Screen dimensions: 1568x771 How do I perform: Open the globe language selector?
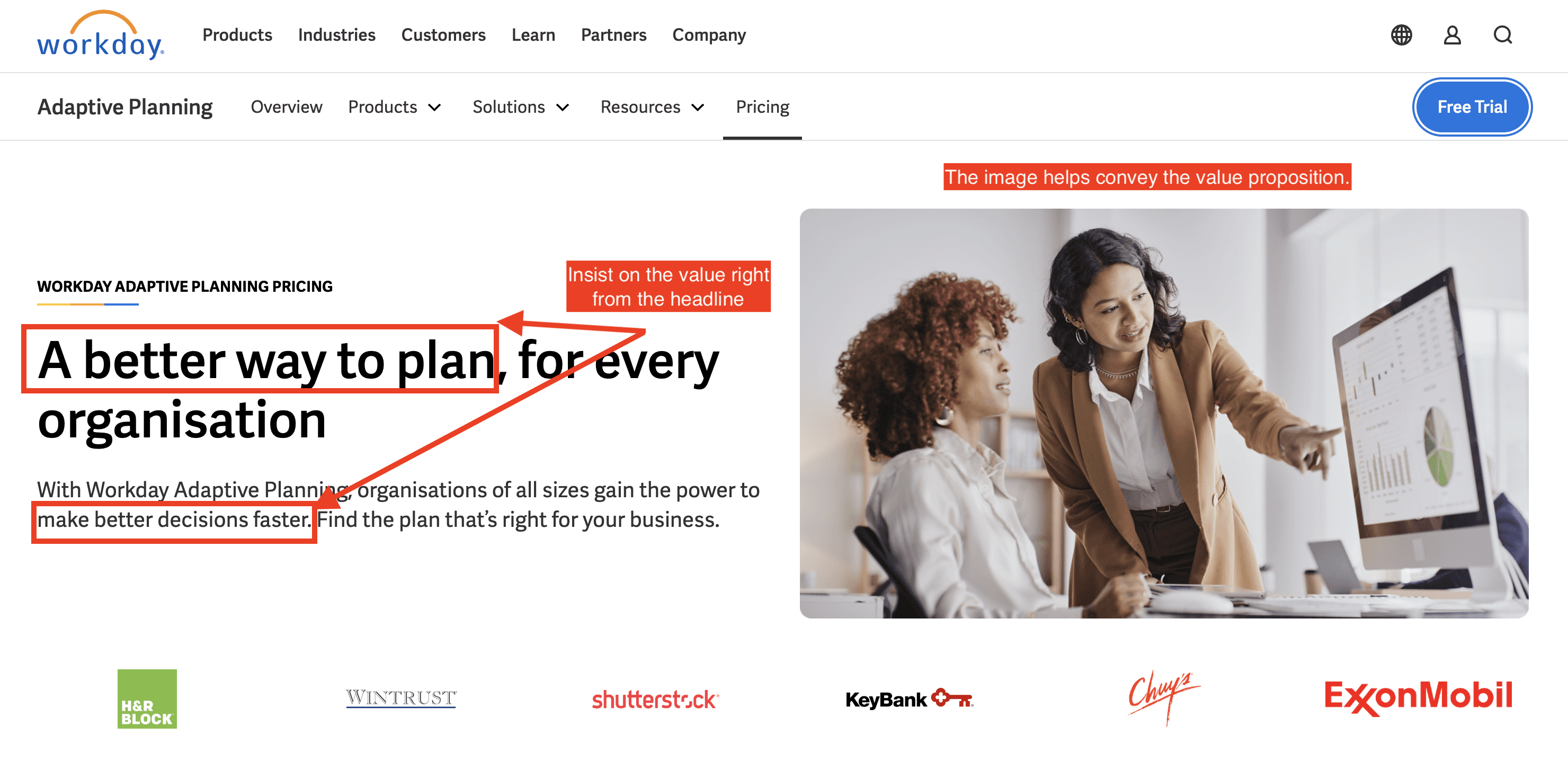coord(1401,35)
